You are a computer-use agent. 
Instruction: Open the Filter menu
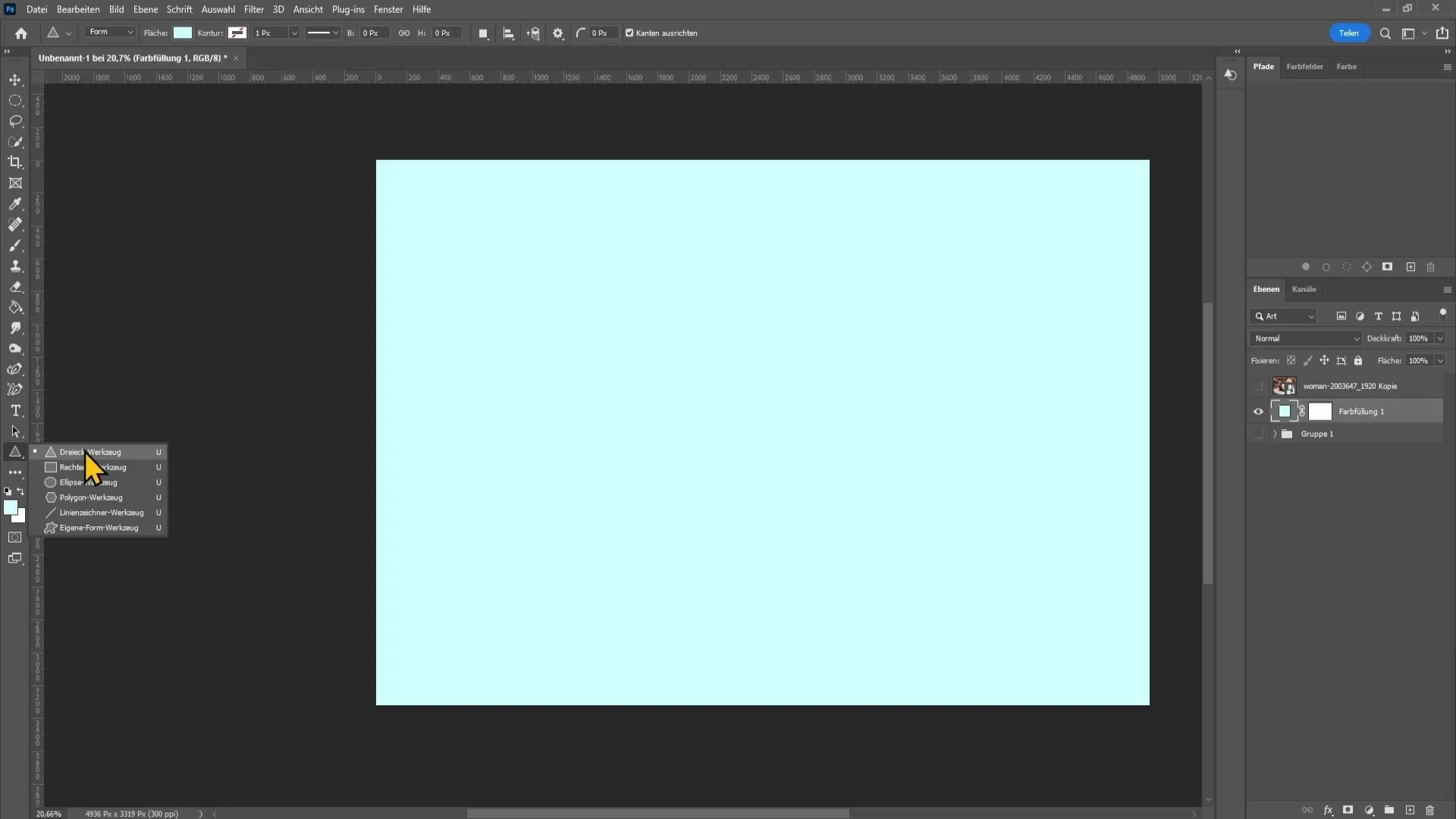tap(254, 9)
